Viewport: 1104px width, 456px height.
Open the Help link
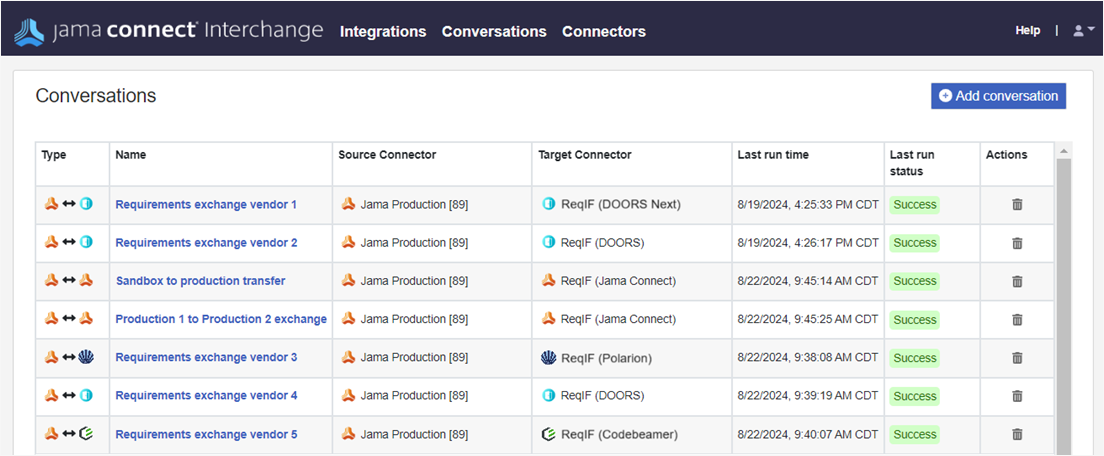tap(1027, 31)
